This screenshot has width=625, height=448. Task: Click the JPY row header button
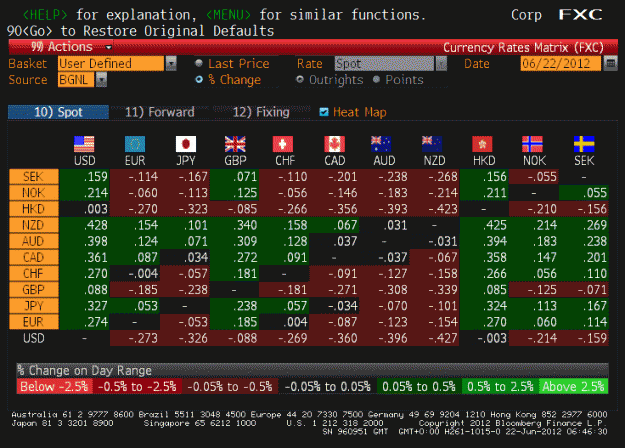pos(34,306)
